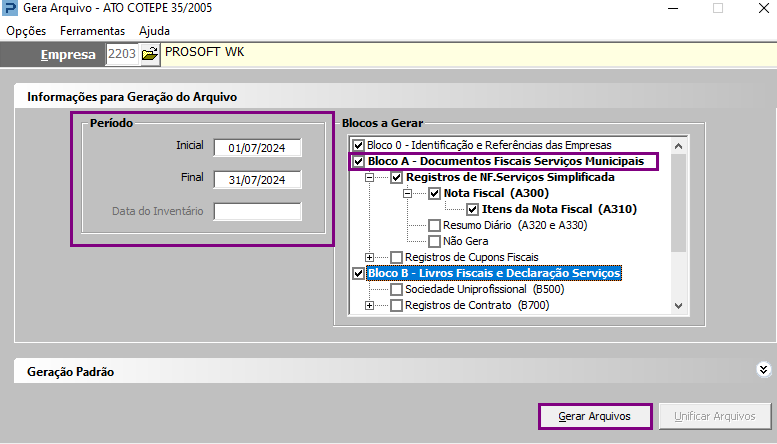Open the Empresa folder browse icon
Image resolution: width=777 pixels, height=444 pixels.
click(x=149, y=54)
